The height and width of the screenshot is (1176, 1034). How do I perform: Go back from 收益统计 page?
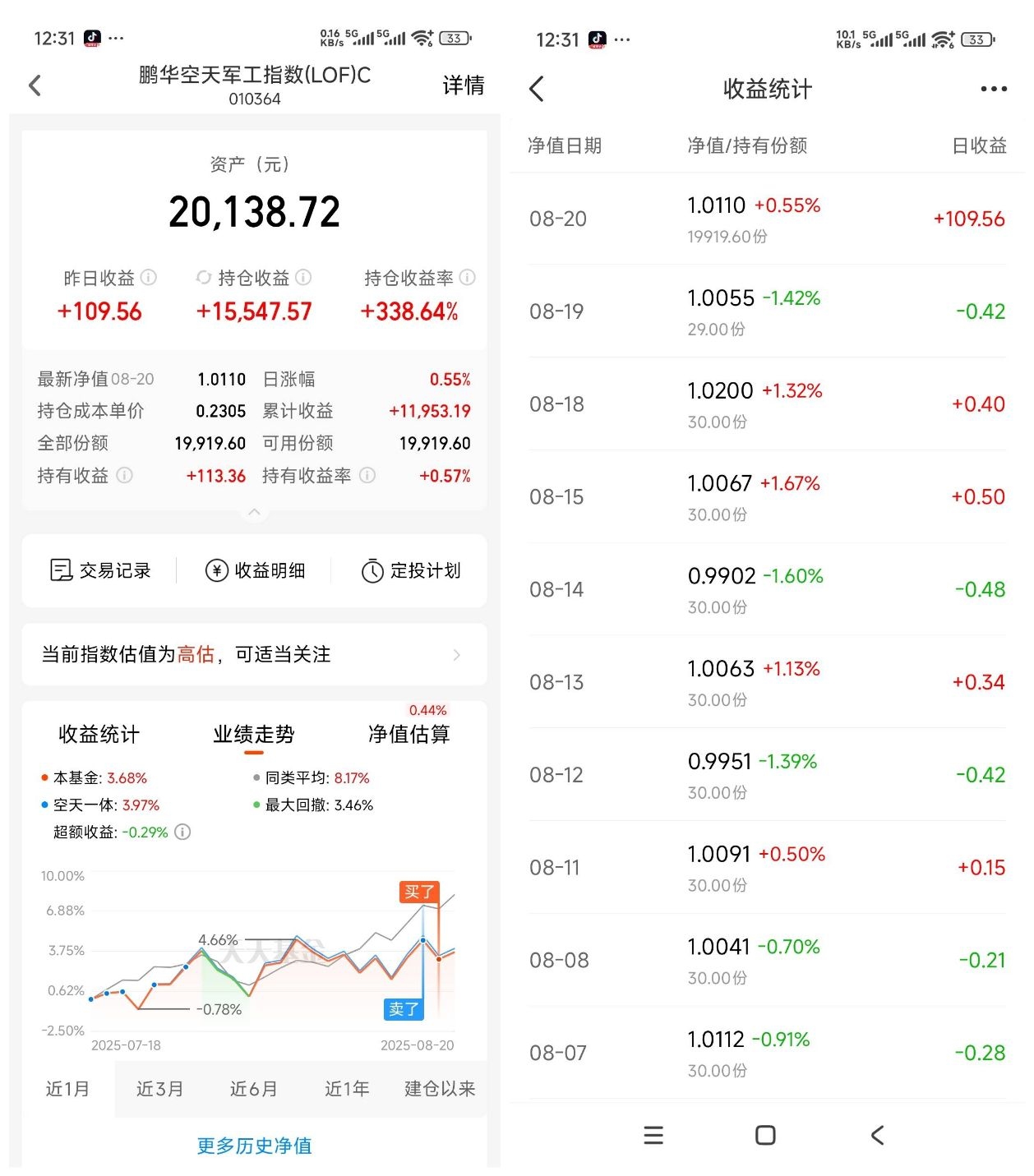[537, 89]
